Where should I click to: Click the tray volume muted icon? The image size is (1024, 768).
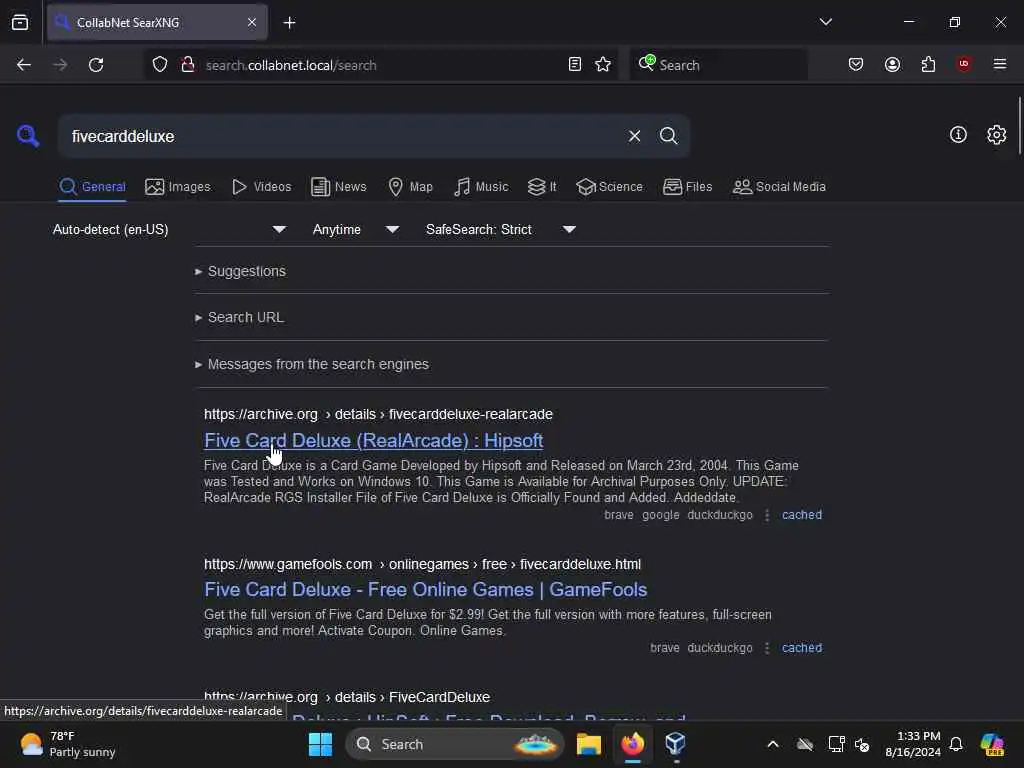point(863,744)
